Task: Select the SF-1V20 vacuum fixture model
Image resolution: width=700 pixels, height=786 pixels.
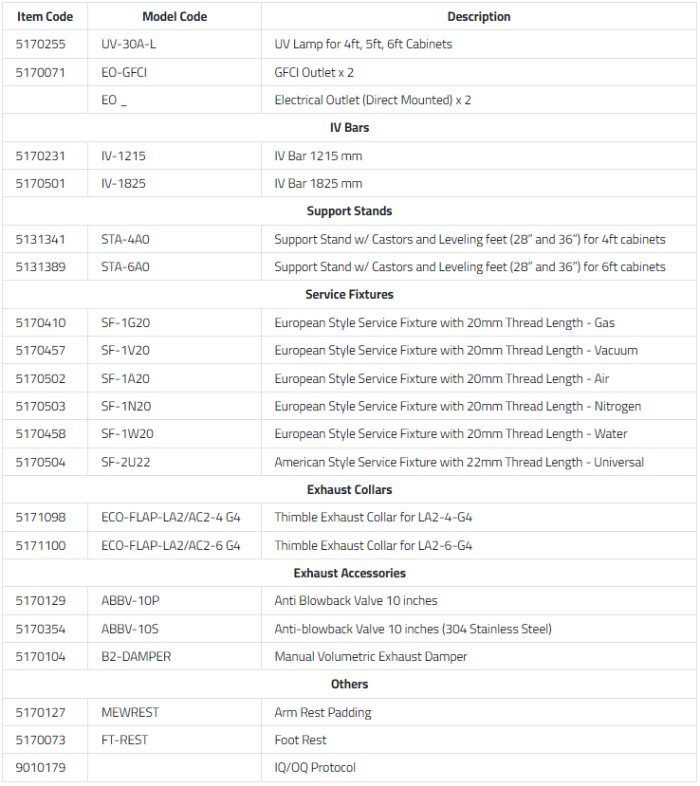Action: click(126, 351)
